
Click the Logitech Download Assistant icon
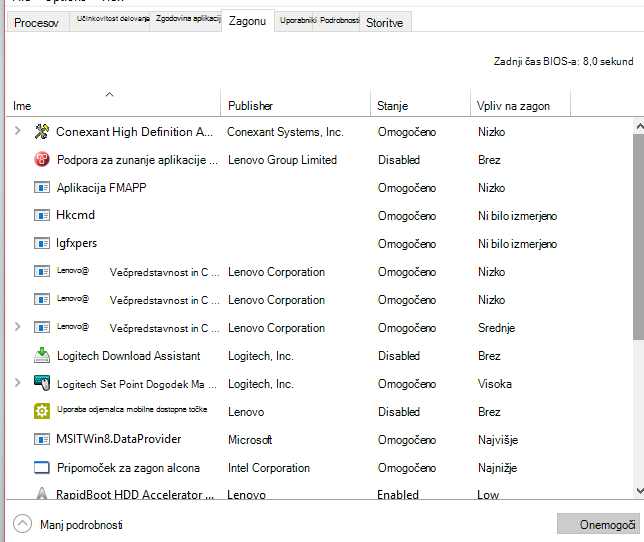coord(42,356)
